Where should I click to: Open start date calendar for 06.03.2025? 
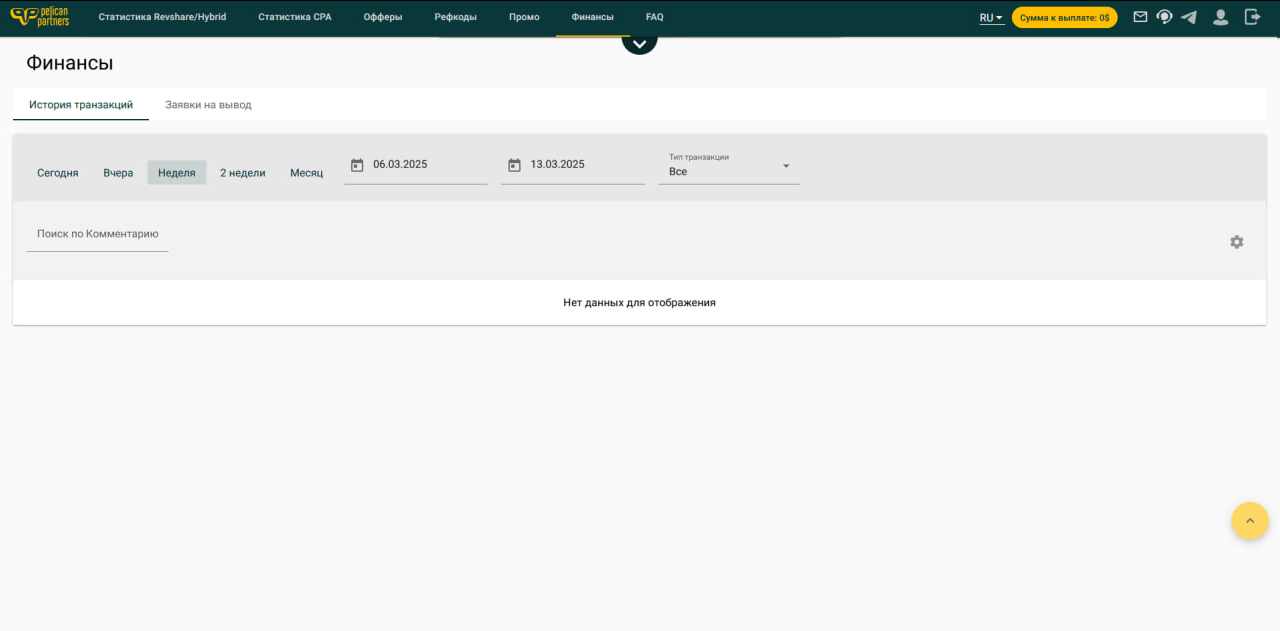click(x=357, y=165)
